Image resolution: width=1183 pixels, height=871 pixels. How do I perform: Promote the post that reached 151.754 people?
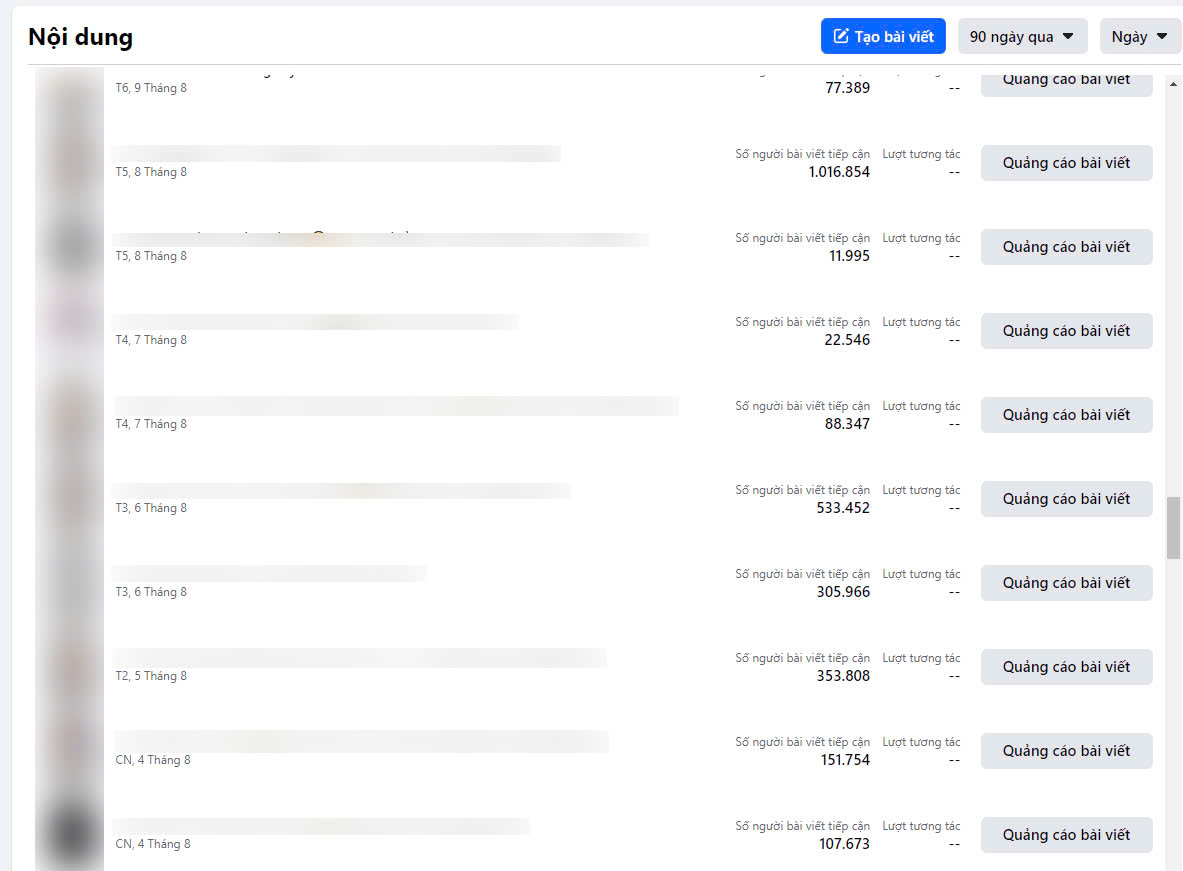coord(1066,751)
